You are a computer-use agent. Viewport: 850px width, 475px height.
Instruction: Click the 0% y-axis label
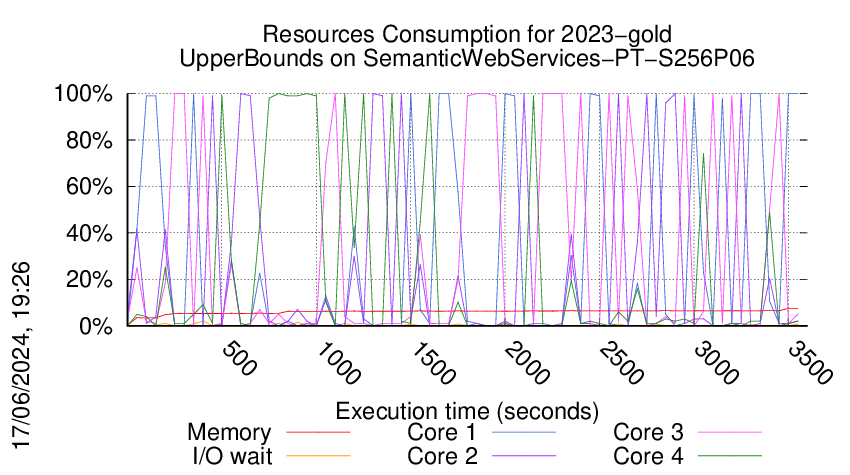(96, 326)
